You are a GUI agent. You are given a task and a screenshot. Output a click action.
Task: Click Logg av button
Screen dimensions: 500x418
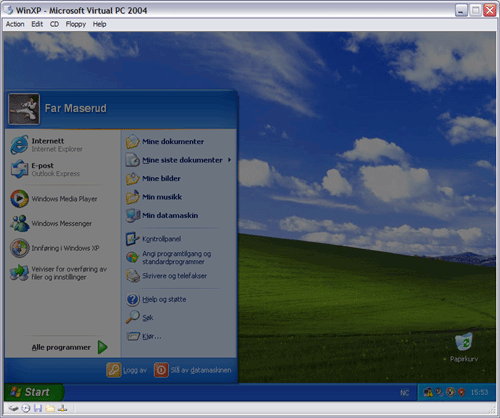tap(127, 370)
